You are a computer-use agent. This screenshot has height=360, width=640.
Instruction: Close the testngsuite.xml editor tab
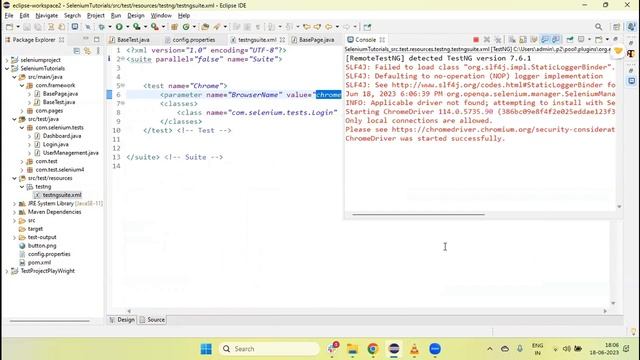282,40
